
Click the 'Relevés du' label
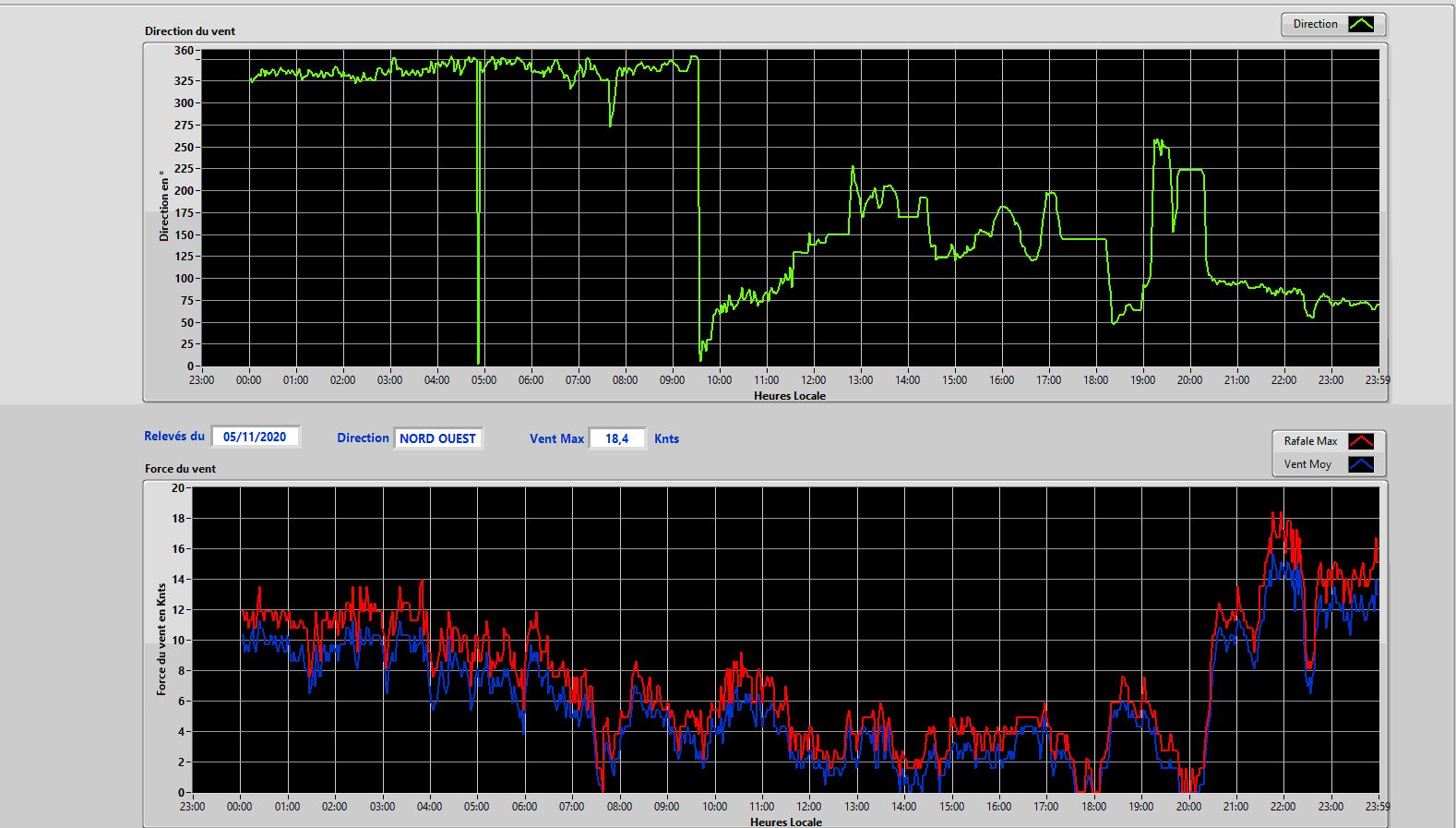point(174,436)
